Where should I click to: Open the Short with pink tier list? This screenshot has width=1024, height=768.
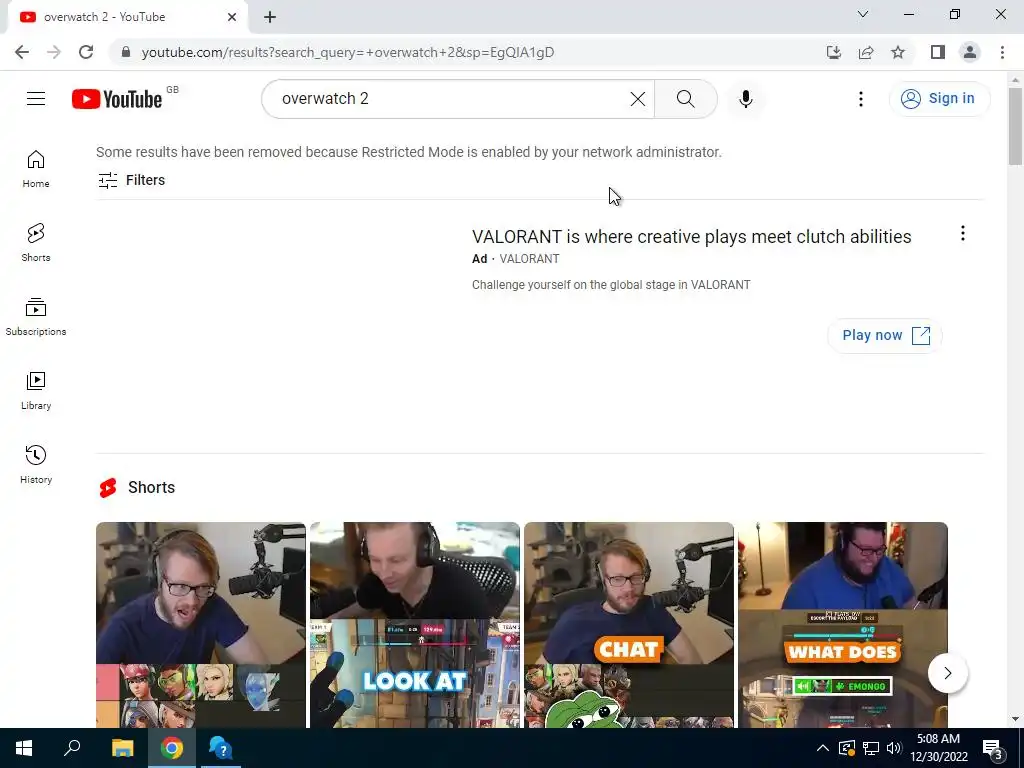(200, 624)
